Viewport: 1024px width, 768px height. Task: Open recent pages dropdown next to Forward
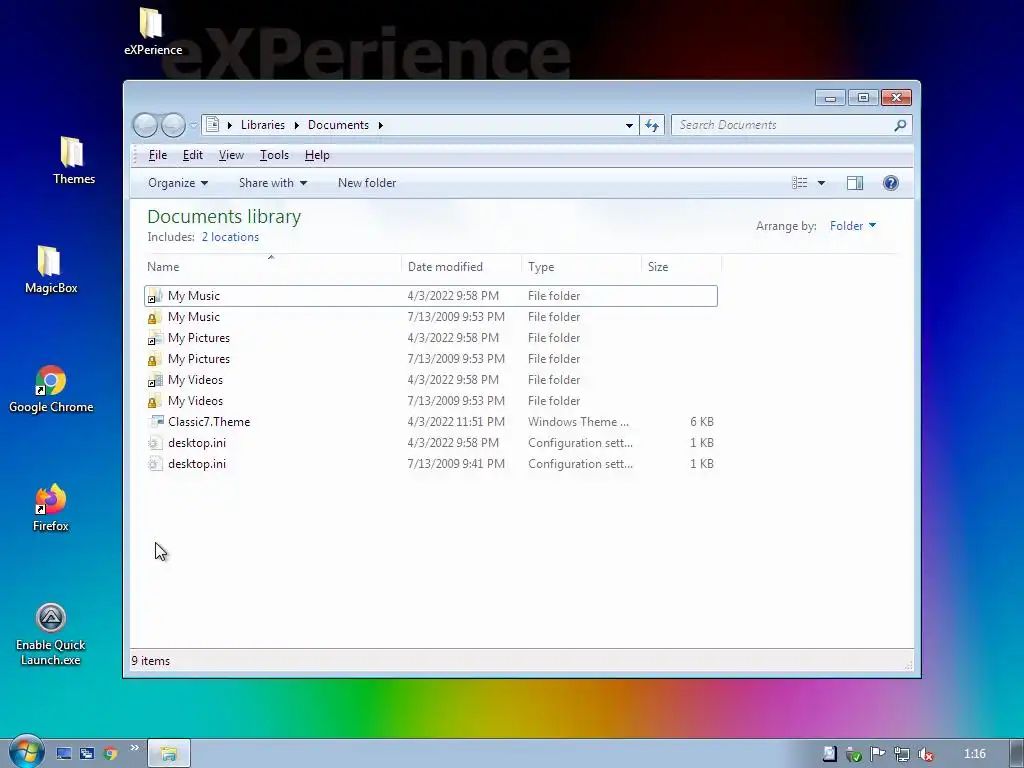[193, 125]
